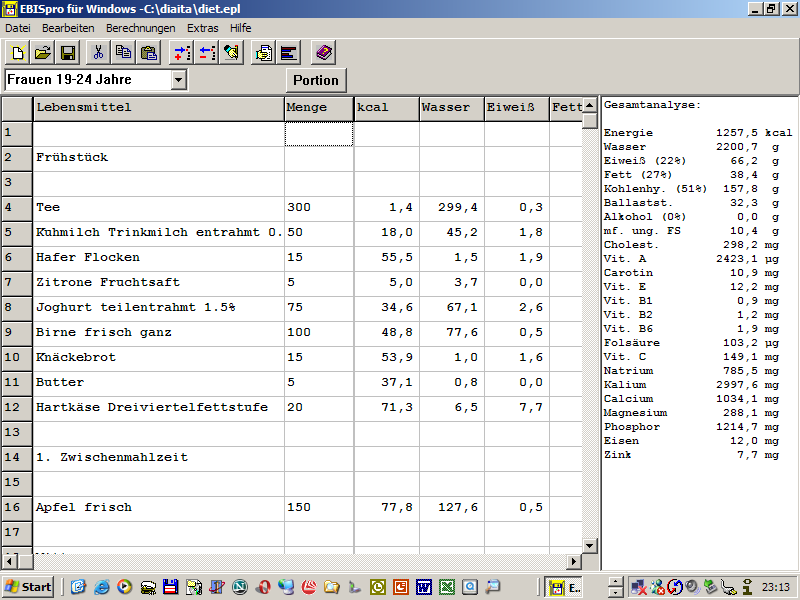Click the Lebensmittel column header
The width and height of the screenshot is (800, 600).
click(158, 108)
